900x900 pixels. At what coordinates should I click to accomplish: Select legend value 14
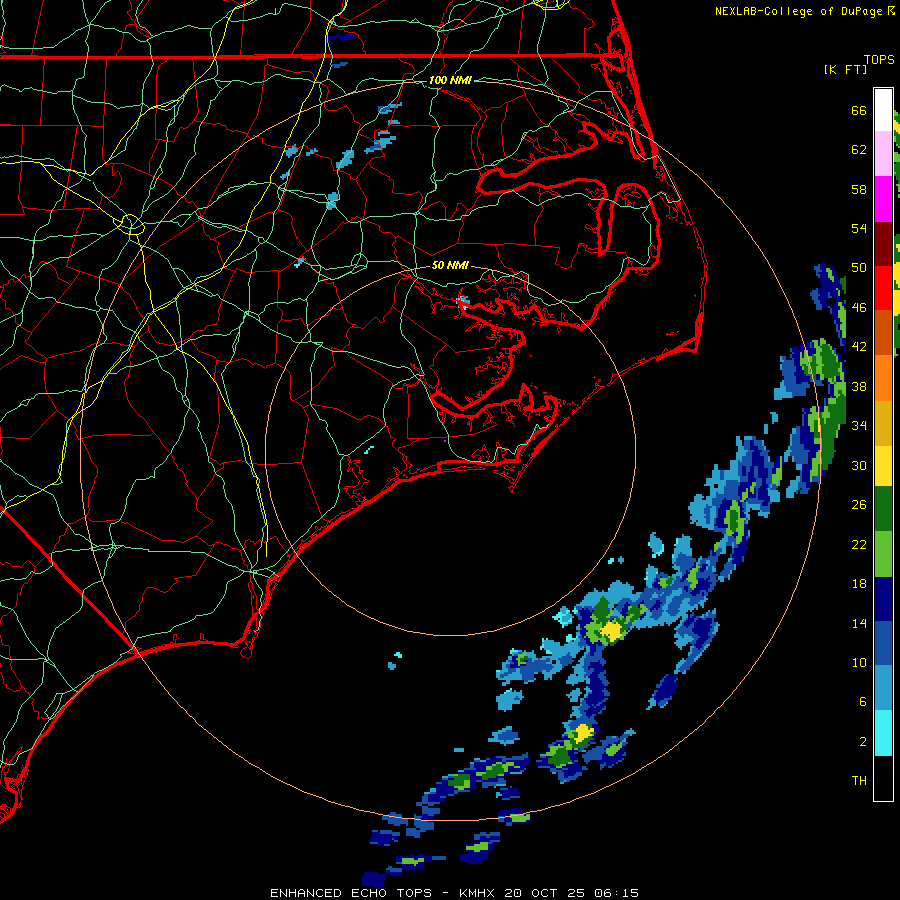tap(859, 623)
